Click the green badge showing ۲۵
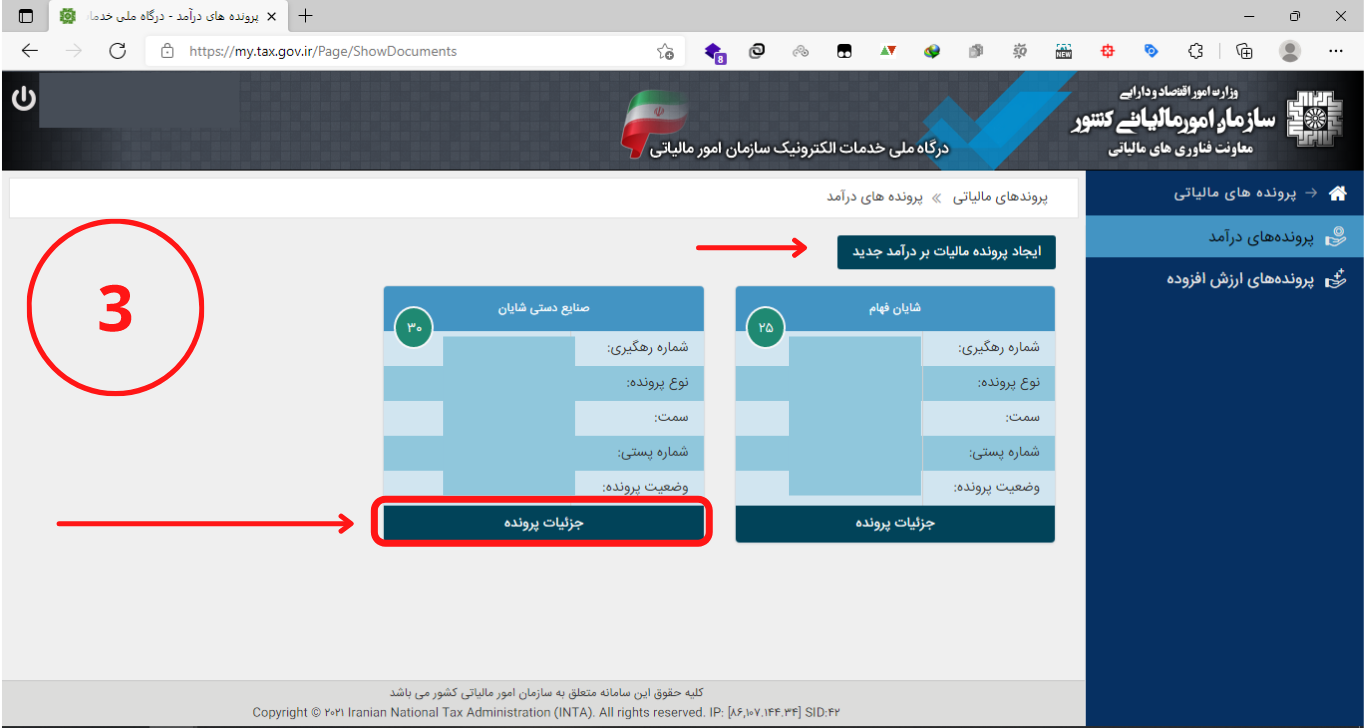 click(766, 328)
